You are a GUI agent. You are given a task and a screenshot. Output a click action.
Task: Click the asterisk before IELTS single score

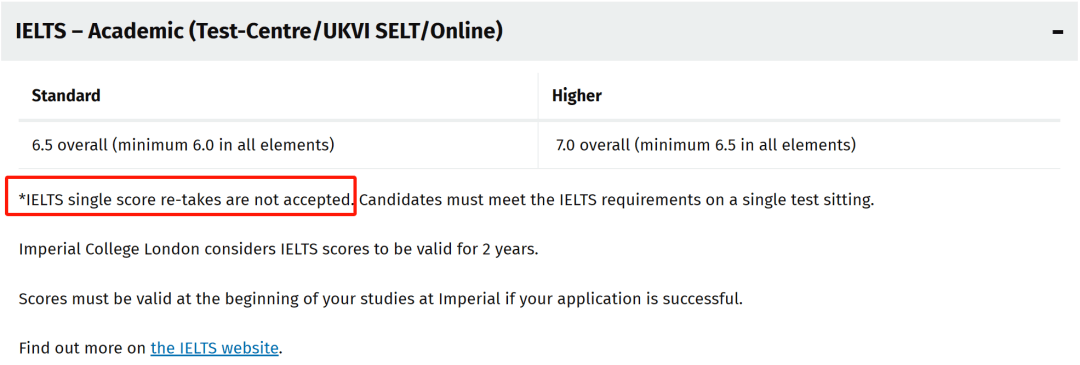click(22, 198)
